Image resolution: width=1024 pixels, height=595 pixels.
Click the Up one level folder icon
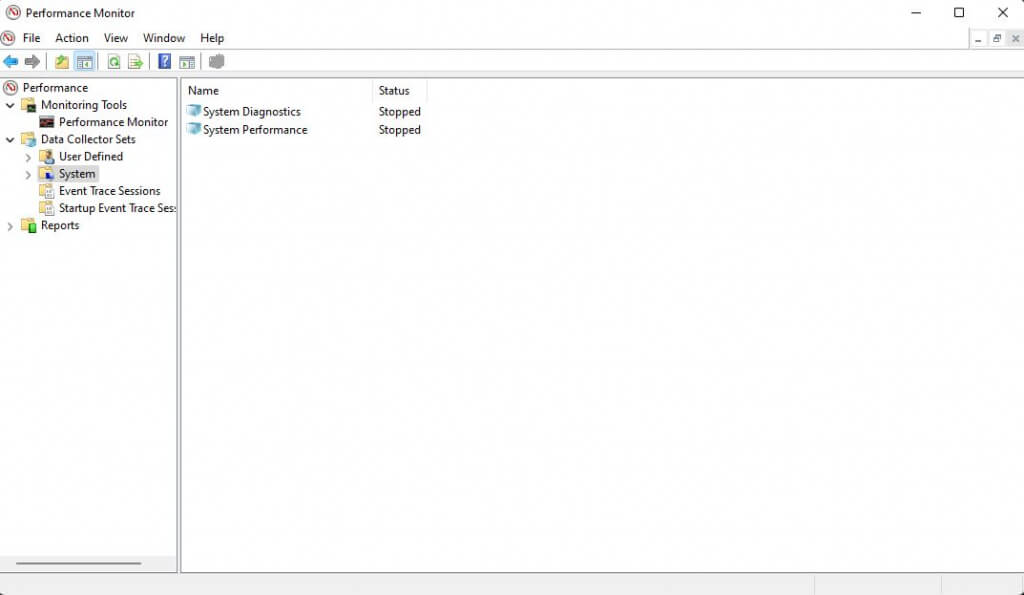pyautogui.click(x=61, y=62)
